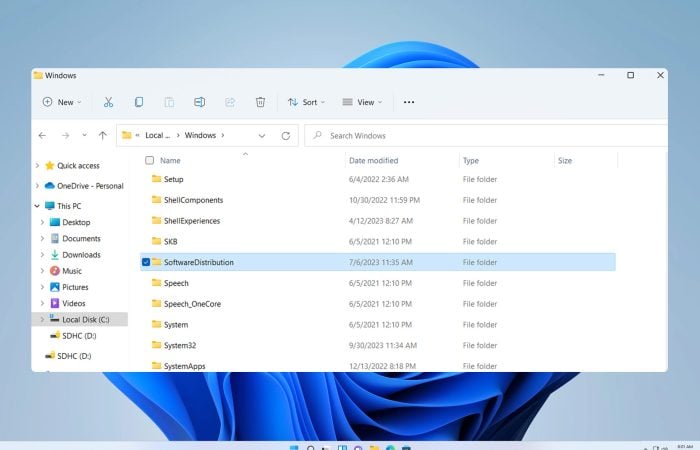Collapse the This PC tree node

coord(37,206)
